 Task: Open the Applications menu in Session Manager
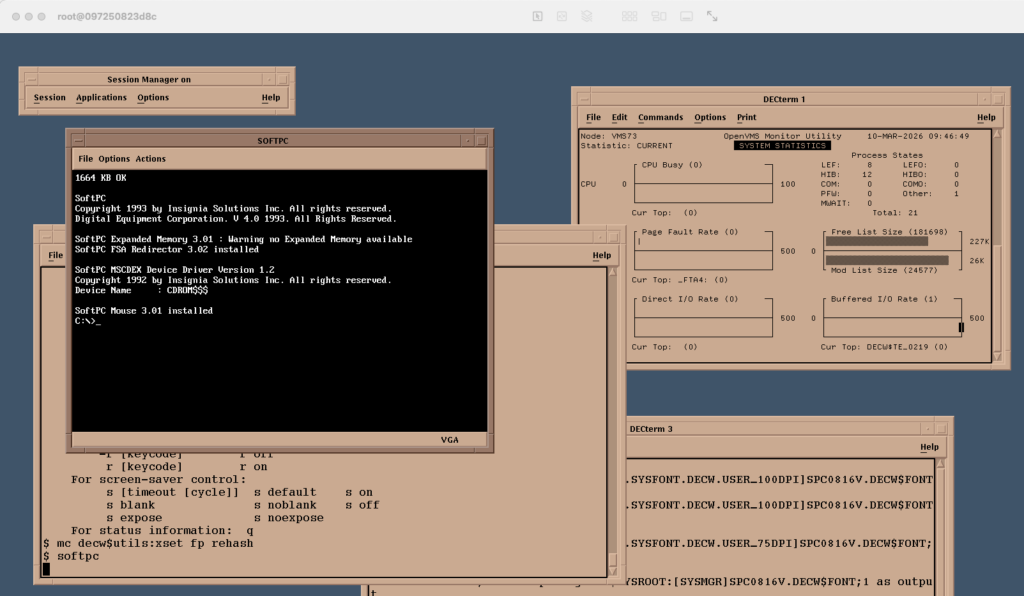[101, 98]
